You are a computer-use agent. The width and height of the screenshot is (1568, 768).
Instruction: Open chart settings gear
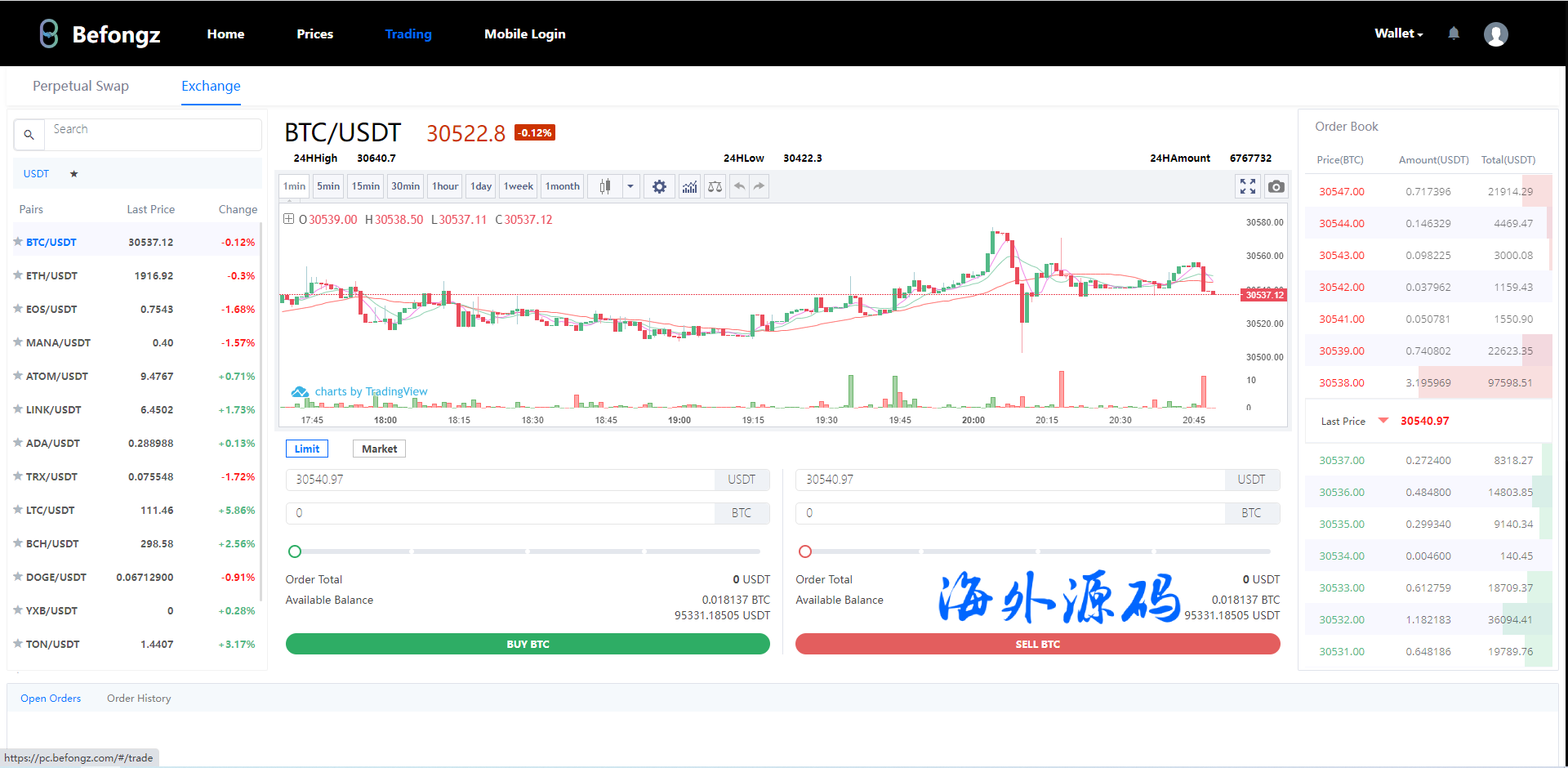coord(659,187)
